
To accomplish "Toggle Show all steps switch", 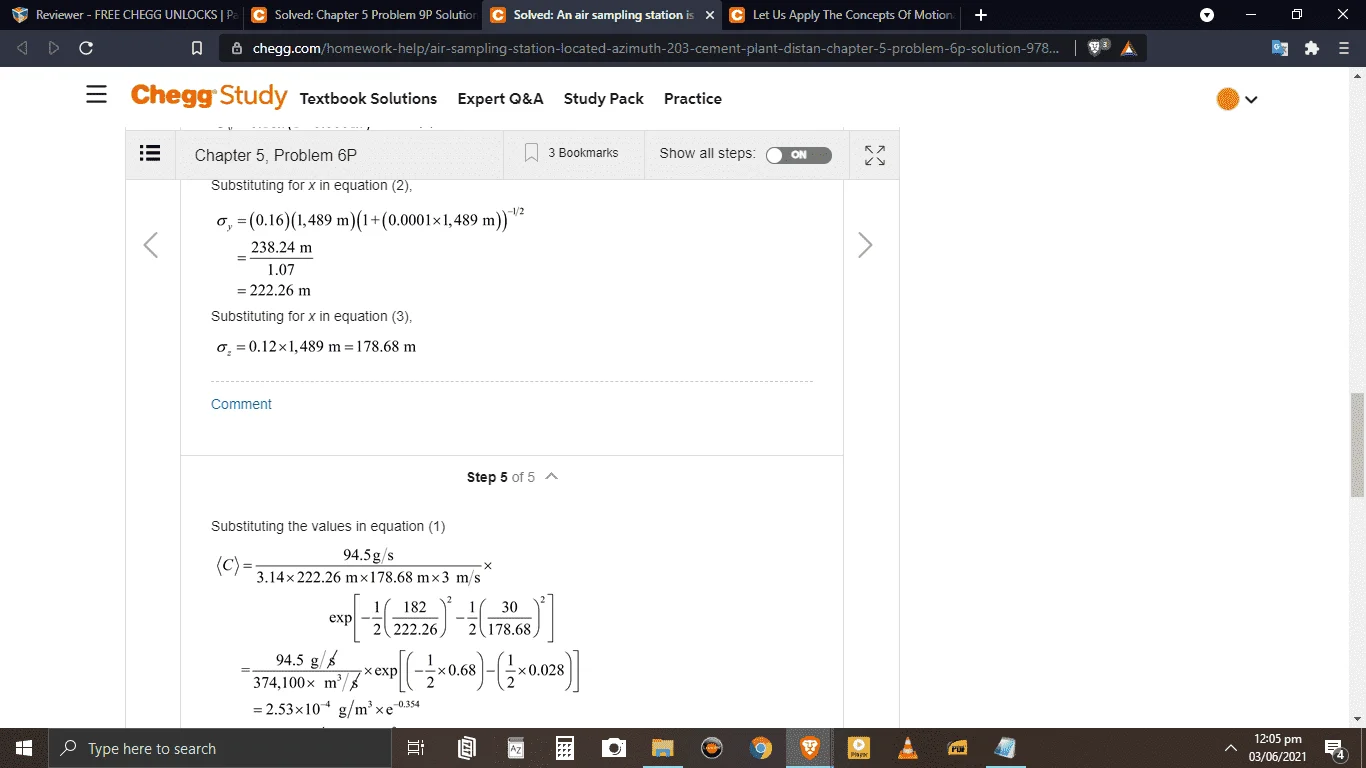I will click(798, 155).
